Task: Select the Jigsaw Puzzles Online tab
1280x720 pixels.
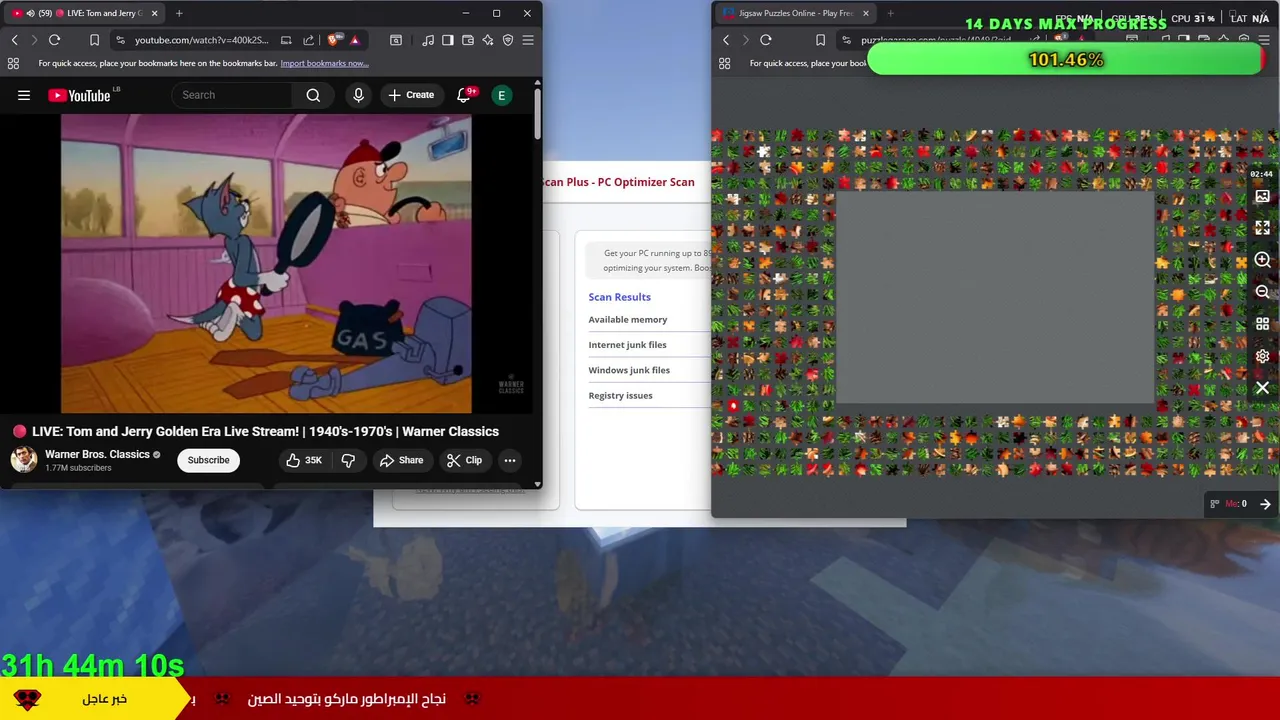Action: tap(794, 13)
